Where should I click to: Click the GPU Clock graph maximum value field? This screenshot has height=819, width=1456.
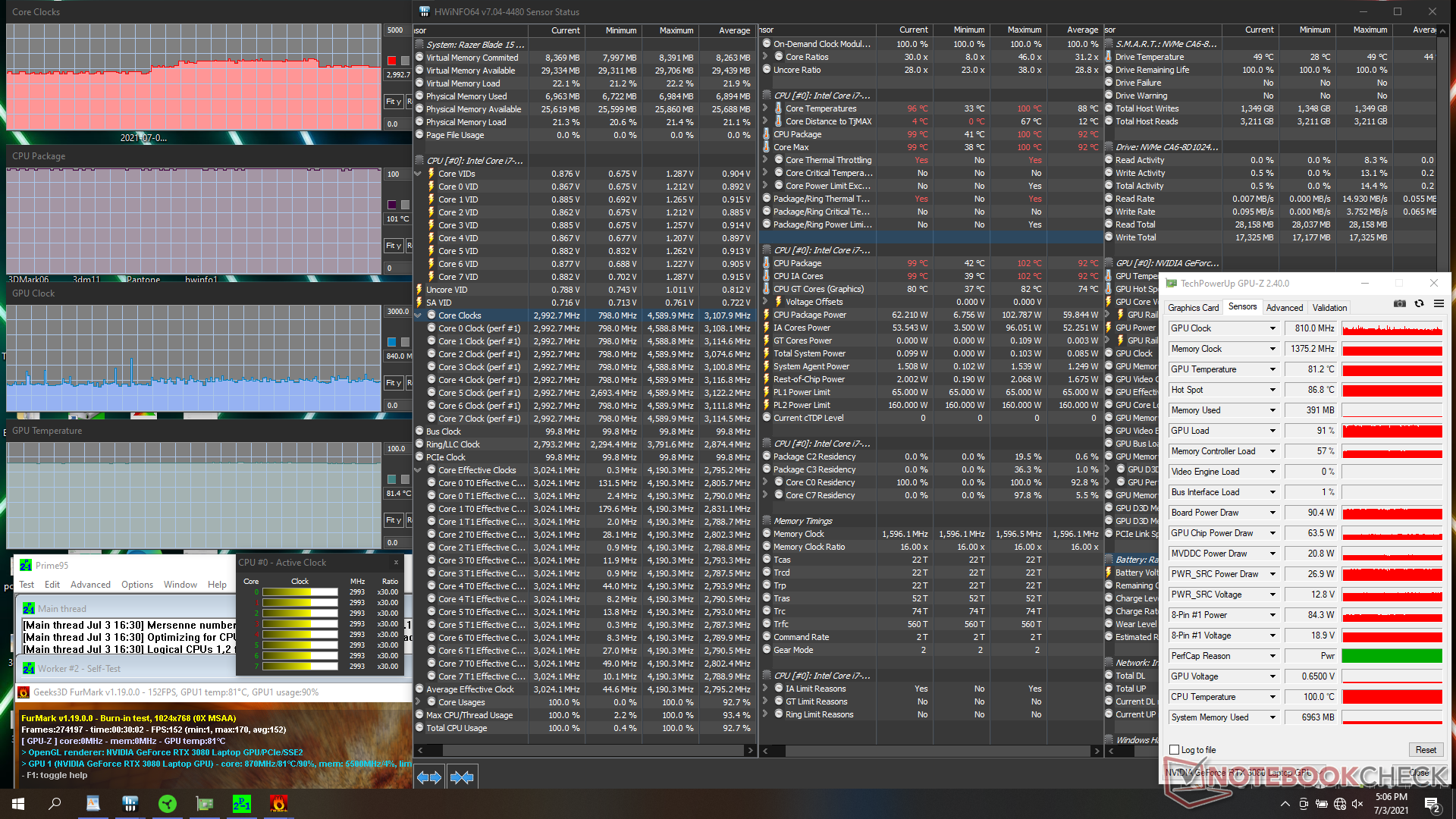coord(397,312)
